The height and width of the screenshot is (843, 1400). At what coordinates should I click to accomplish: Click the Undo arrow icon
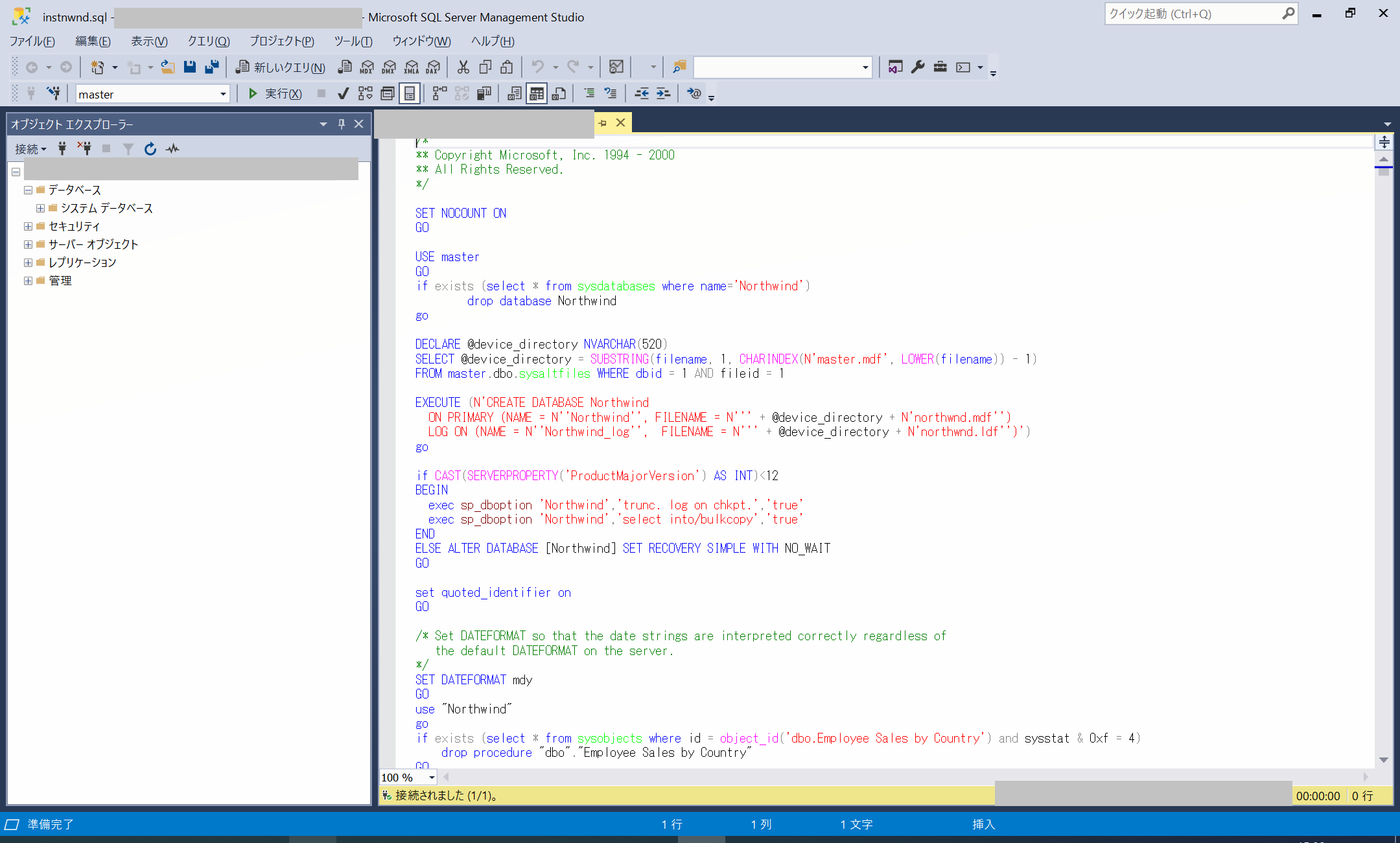[x=537, y=67]
